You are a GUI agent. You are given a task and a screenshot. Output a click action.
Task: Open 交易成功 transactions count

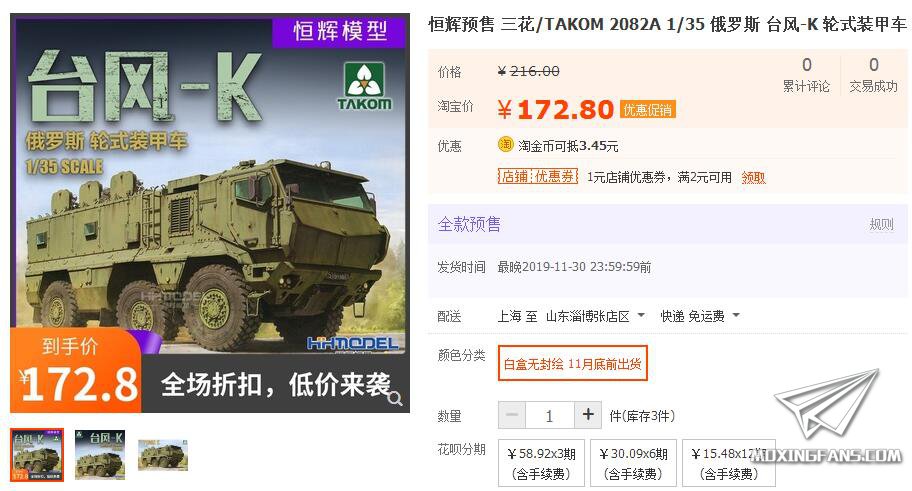pyautogui.click(x=874, y=74)
